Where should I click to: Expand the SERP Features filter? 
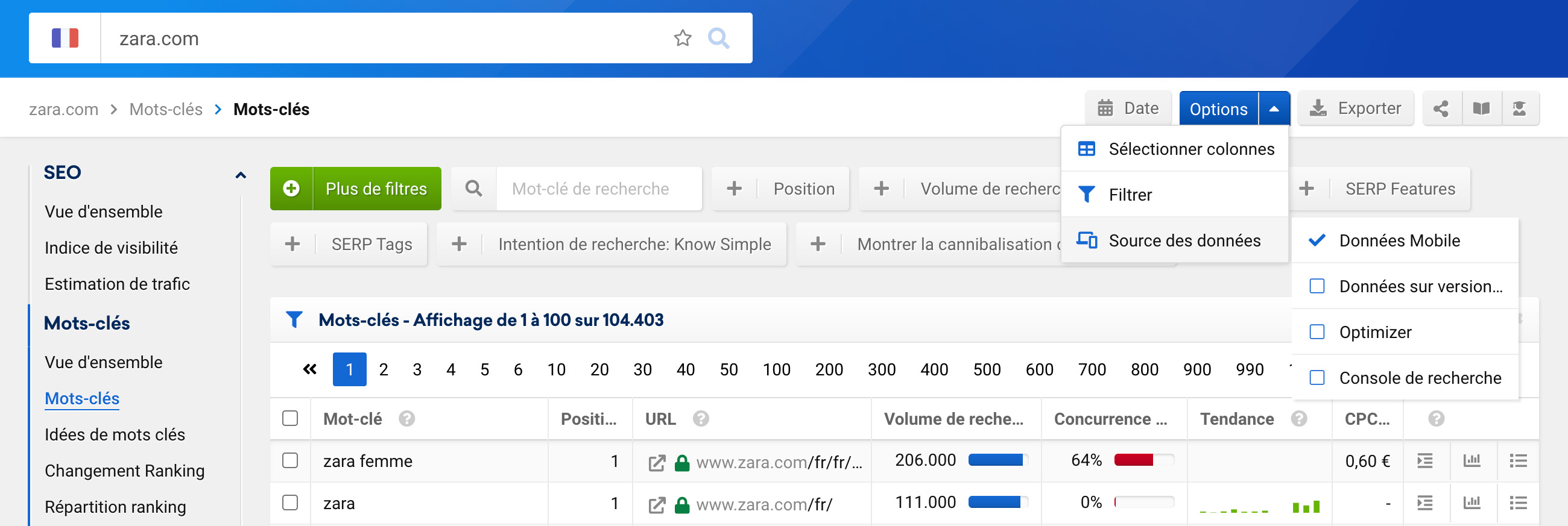[x=1379, y=189]
